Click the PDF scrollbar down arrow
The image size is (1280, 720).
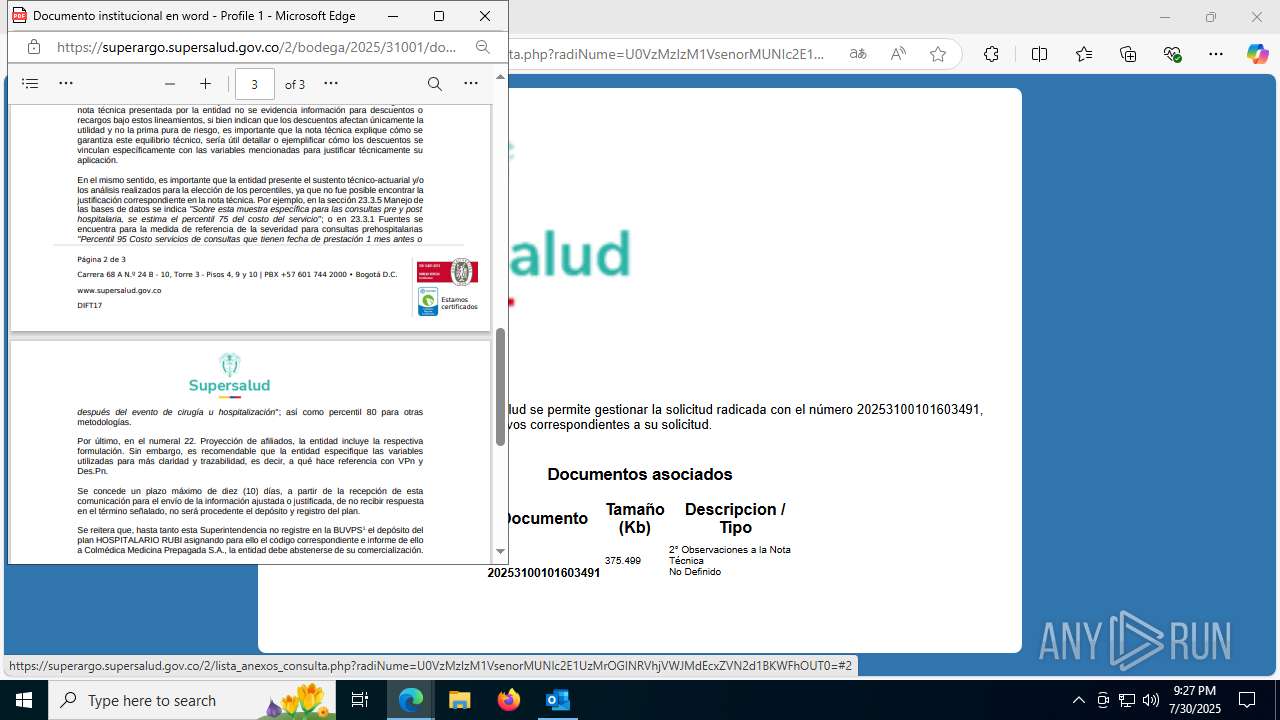(x=501, y=551)
